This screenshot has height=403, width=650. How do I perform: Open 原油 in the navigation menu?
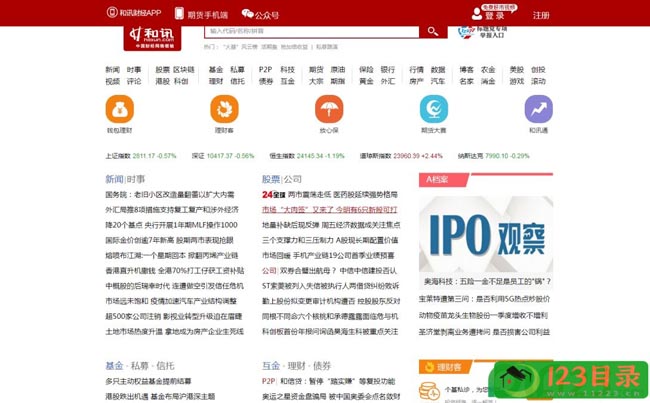[338, 70]
